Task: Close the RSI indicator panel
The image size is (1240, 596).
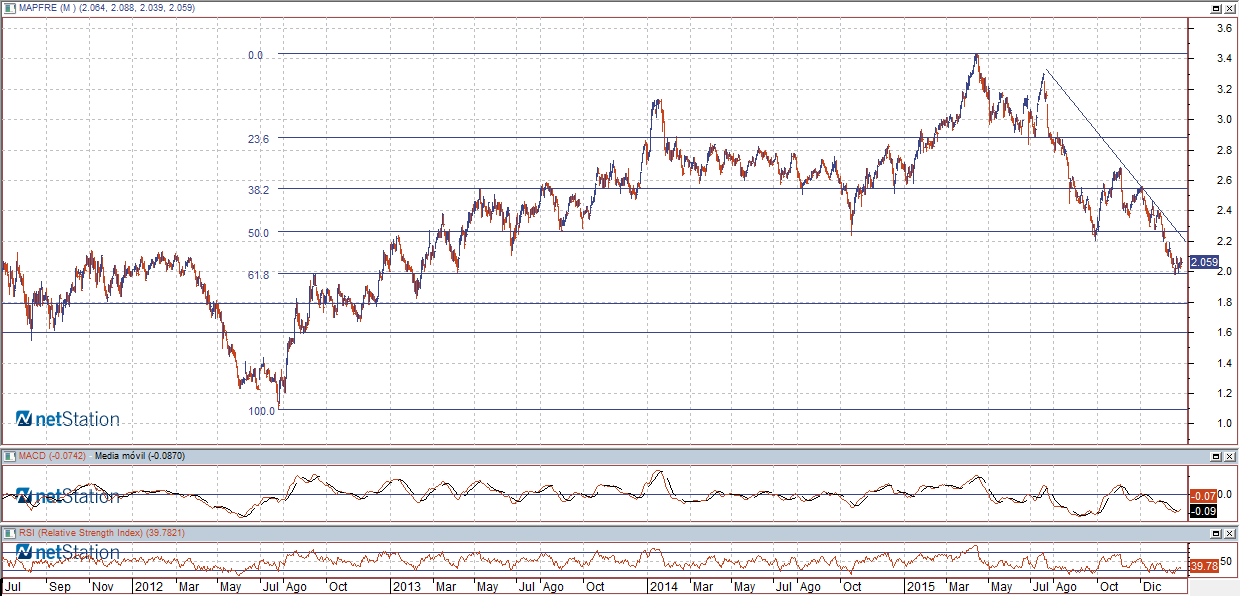Action: (1229, 533)
